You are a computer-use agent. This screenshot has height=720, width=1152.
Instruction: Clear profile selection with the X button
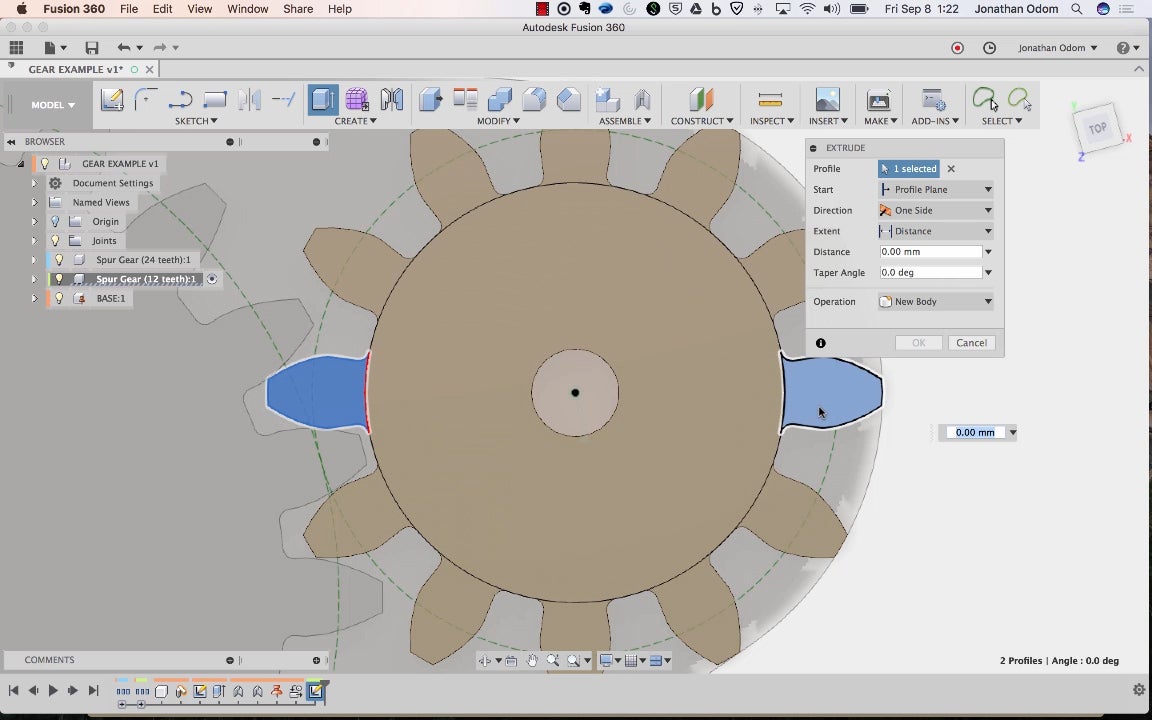point(951,169)
